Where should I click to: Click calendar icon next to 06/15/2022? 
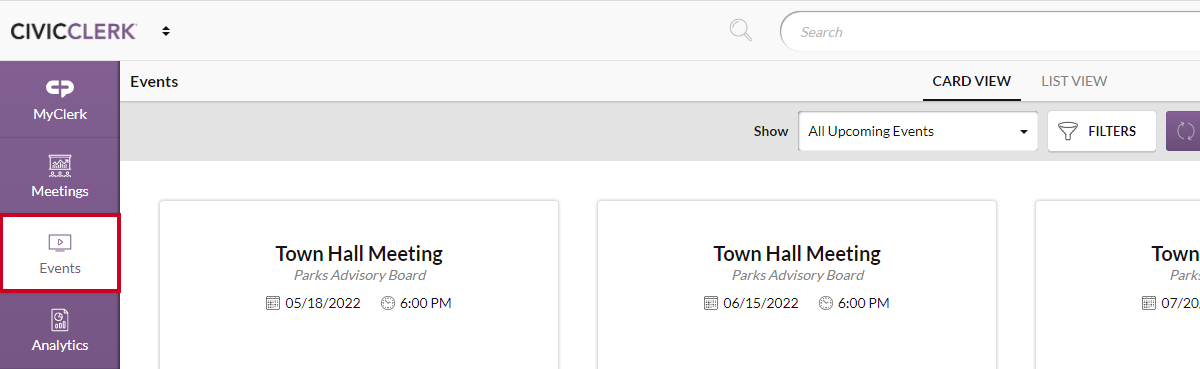click(711, 303)
